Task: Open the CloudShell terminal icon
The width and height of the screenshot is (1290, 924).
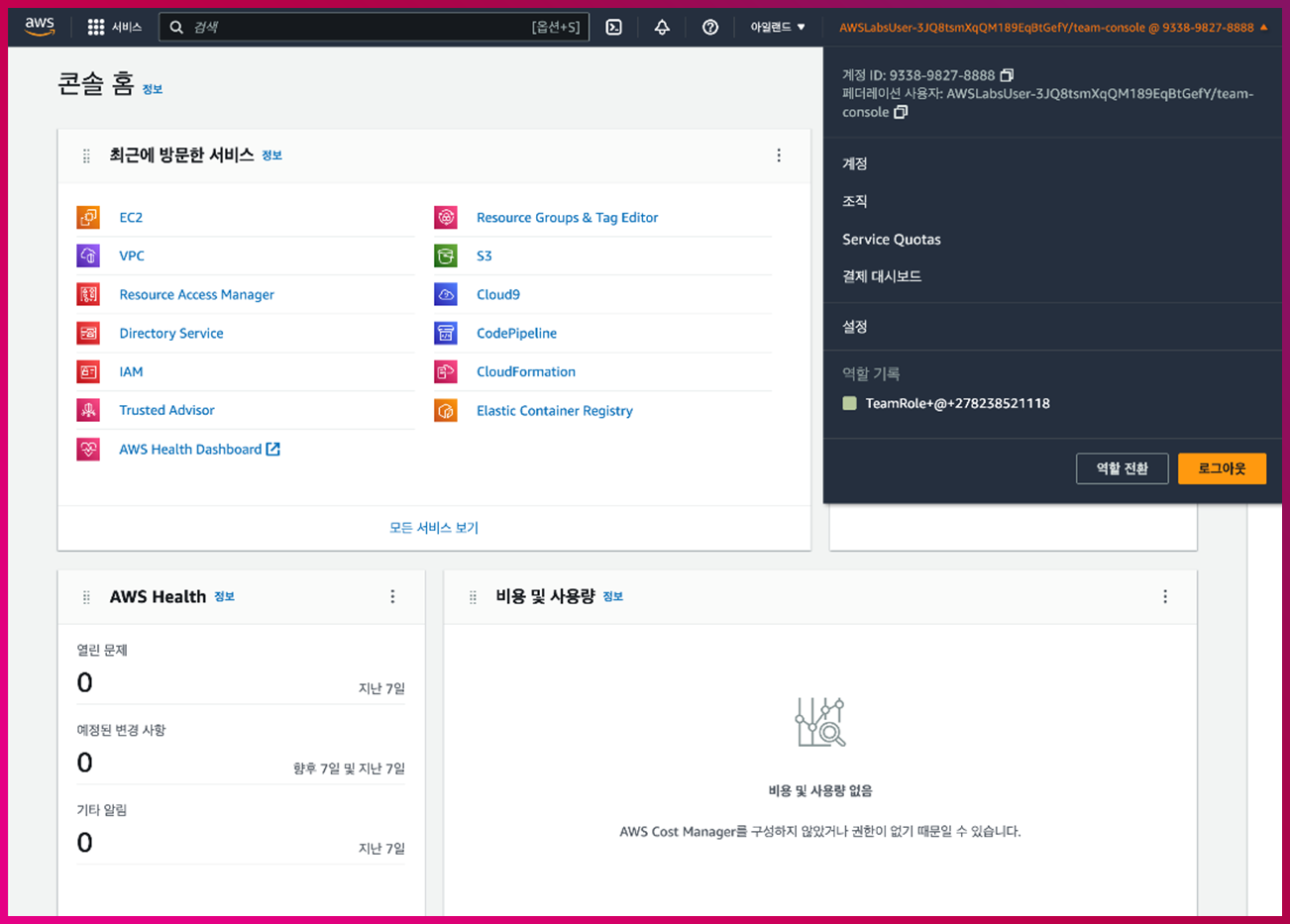Action: coord(614,27)
